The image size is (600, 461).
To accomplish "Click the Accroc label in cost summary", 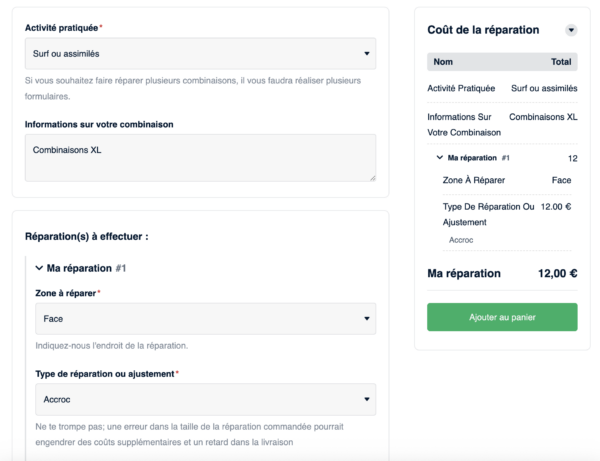I will (461, 240).
